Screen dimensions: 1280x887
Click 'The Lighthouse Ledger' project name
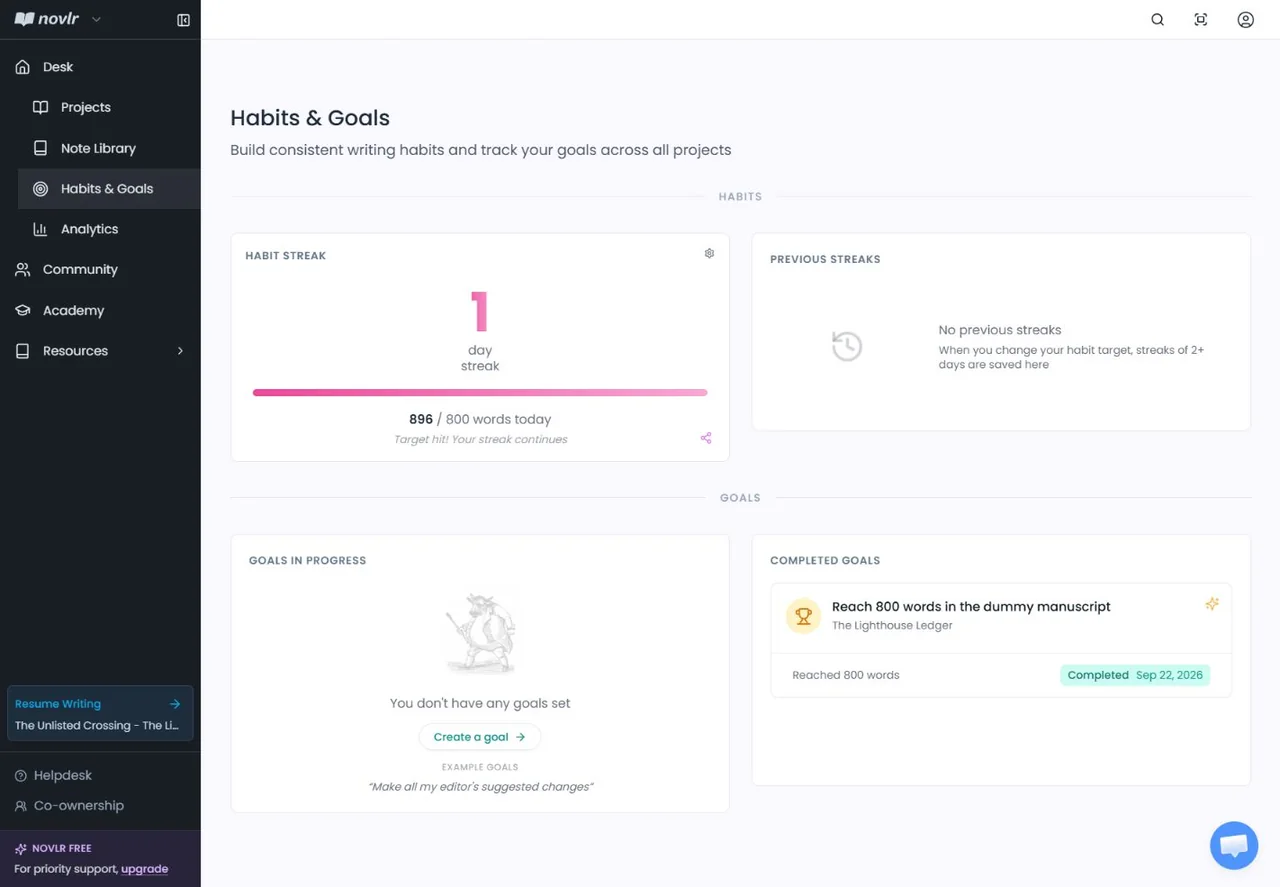tap(892, 626)
